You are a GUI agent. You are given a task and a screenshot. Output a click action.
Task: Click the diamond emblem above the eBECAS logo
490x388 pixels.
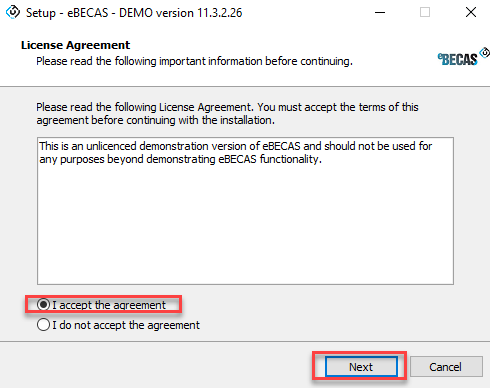485,52
